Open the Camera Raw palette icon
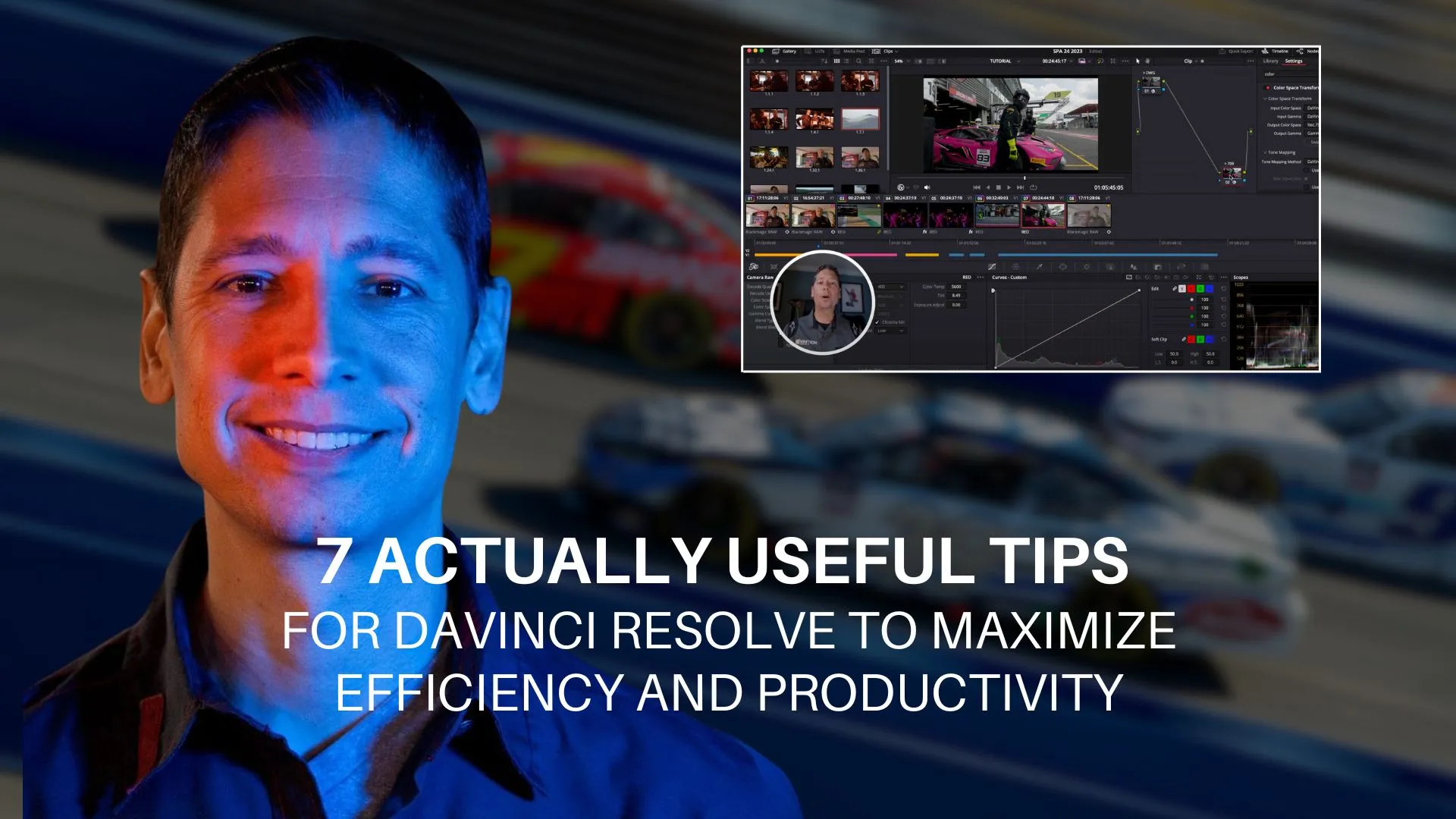Viewport: 1456px width, 819px height. tap(753, 267)
